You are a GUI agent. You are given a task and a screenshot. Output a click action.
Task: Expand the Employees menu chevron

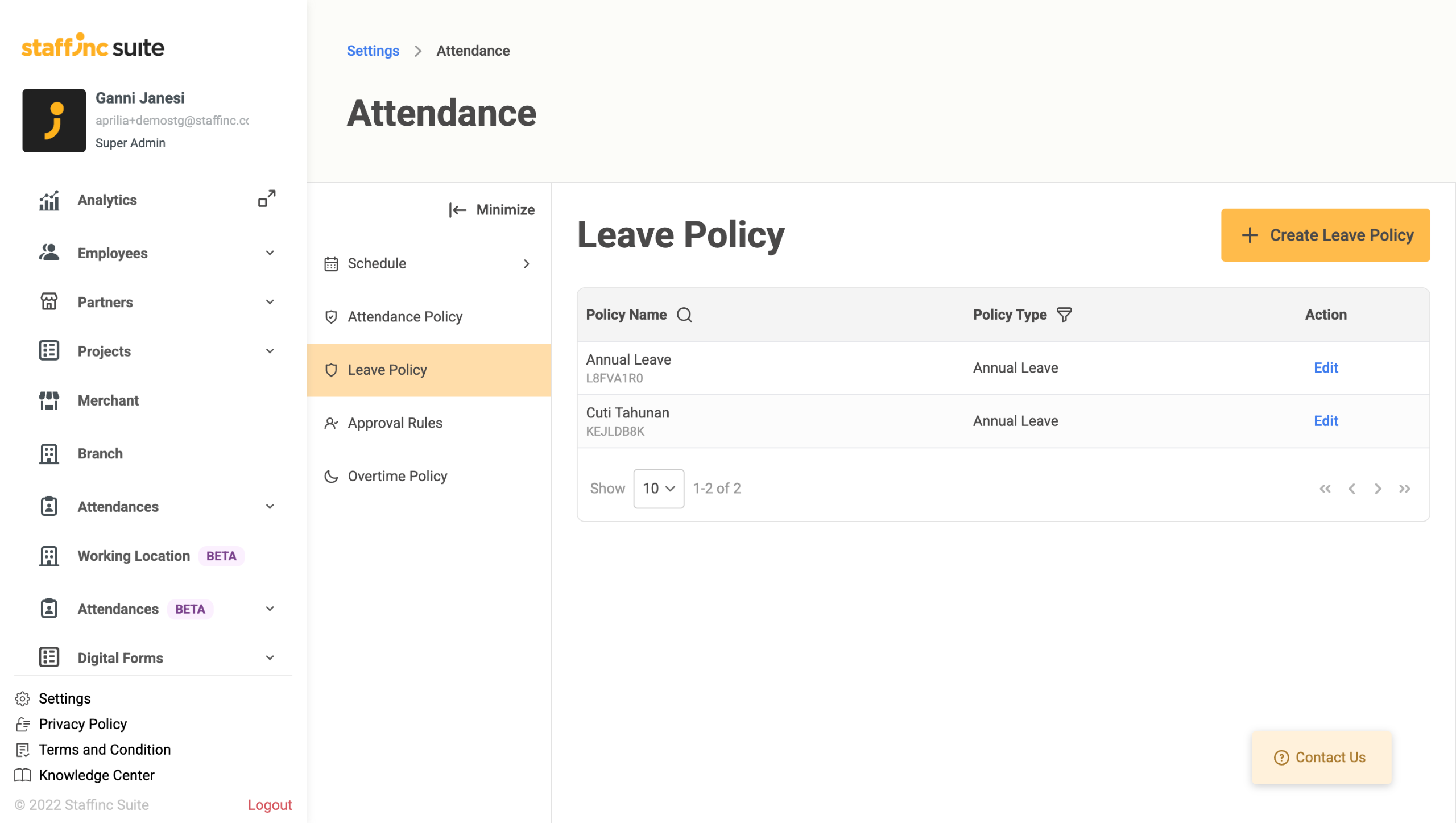270,253
